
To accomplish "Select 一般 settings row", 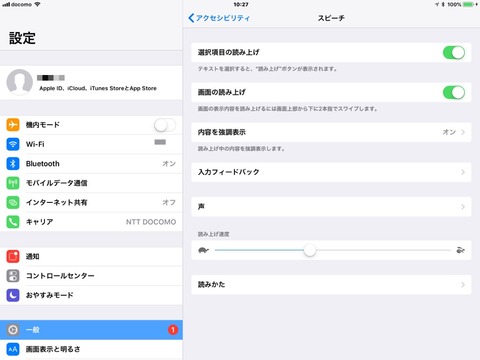I will click(x=91, y=330).
